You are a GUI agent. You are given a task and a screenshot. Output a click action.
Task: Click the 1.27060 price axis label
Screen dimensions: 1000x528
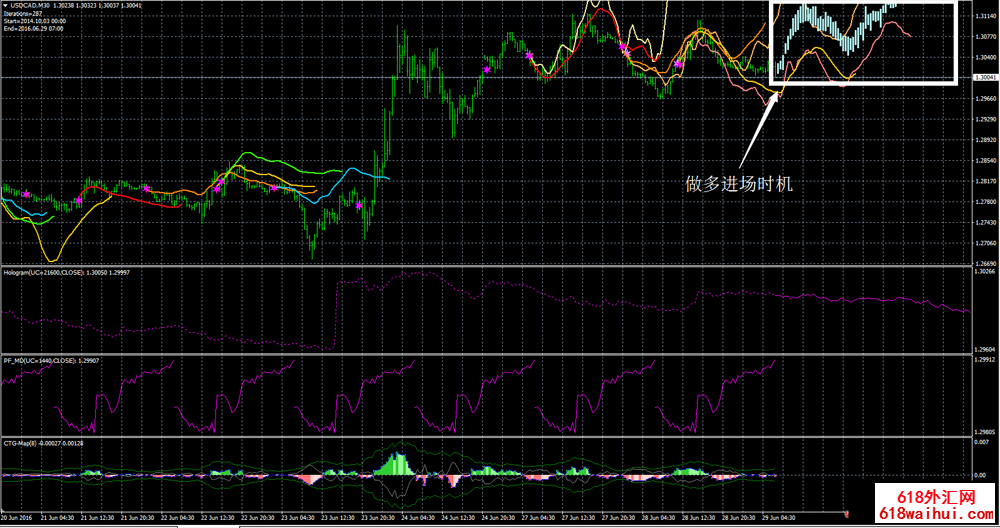(x=985, y=243)
